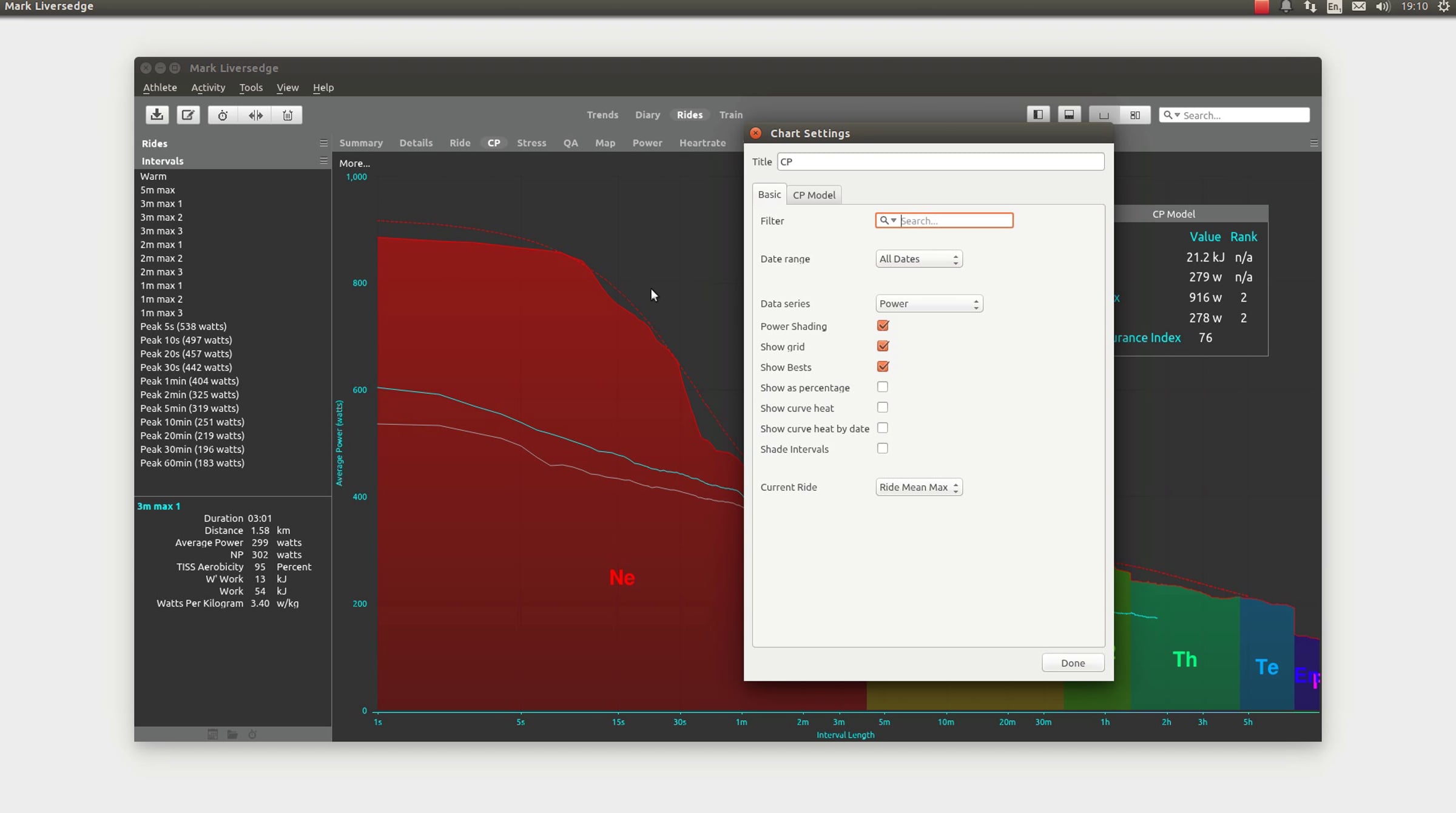The width and height of the screenshot is (1456, 813).
Task: Click the stopwatch find intervals icon
Action: 223,115
